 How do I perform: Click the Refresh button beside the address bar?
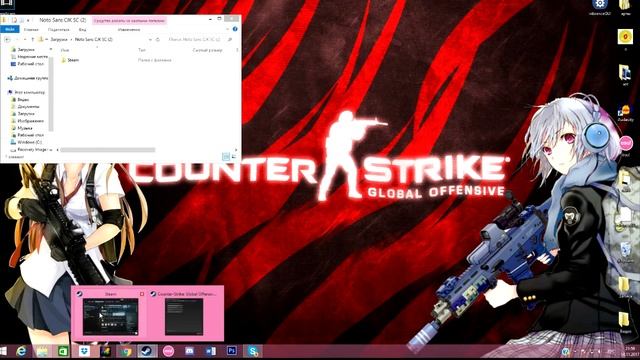158,40
